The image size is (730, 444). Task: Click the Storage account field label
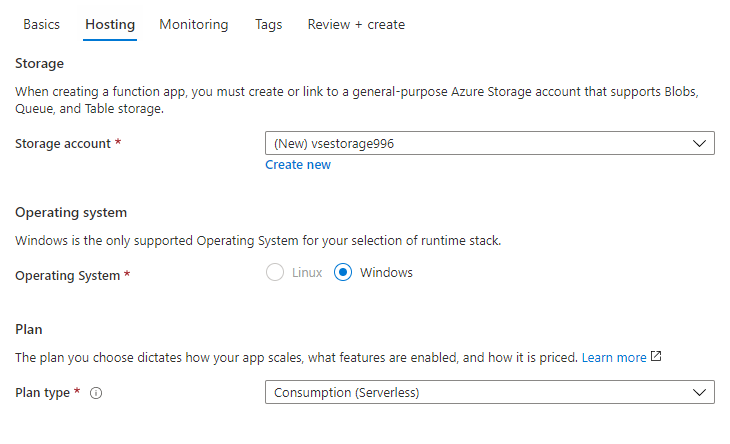[63, 143]
